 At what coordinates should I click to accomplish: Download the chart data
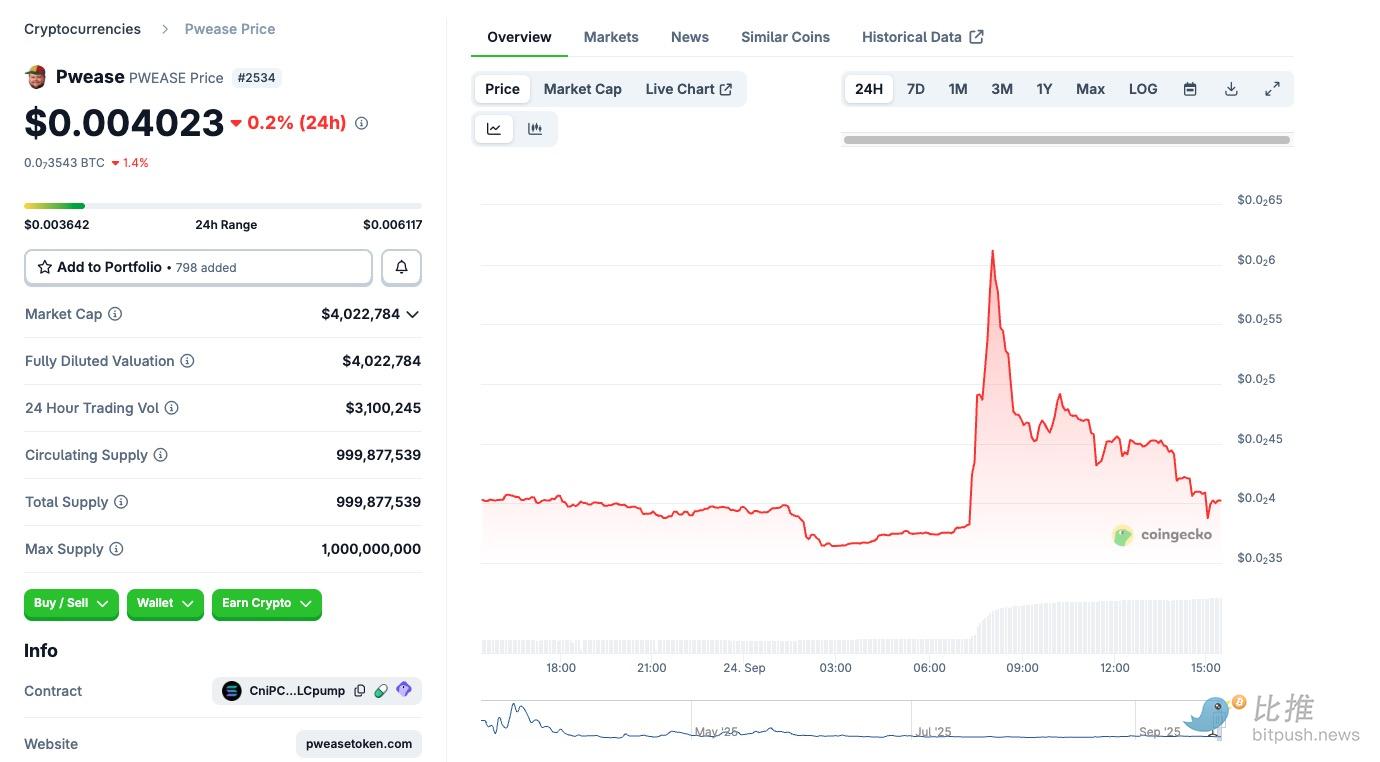(1231, 89)
